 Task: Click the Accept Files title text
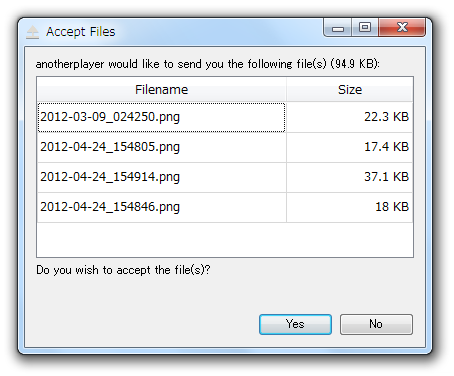point(81,32)
